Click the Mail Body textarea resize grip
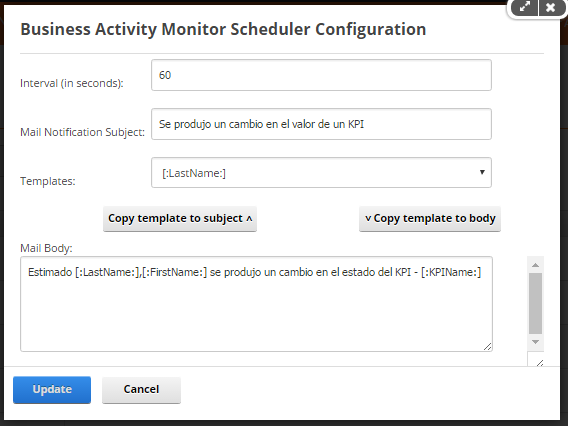568x426 pixels. (488, 347)
